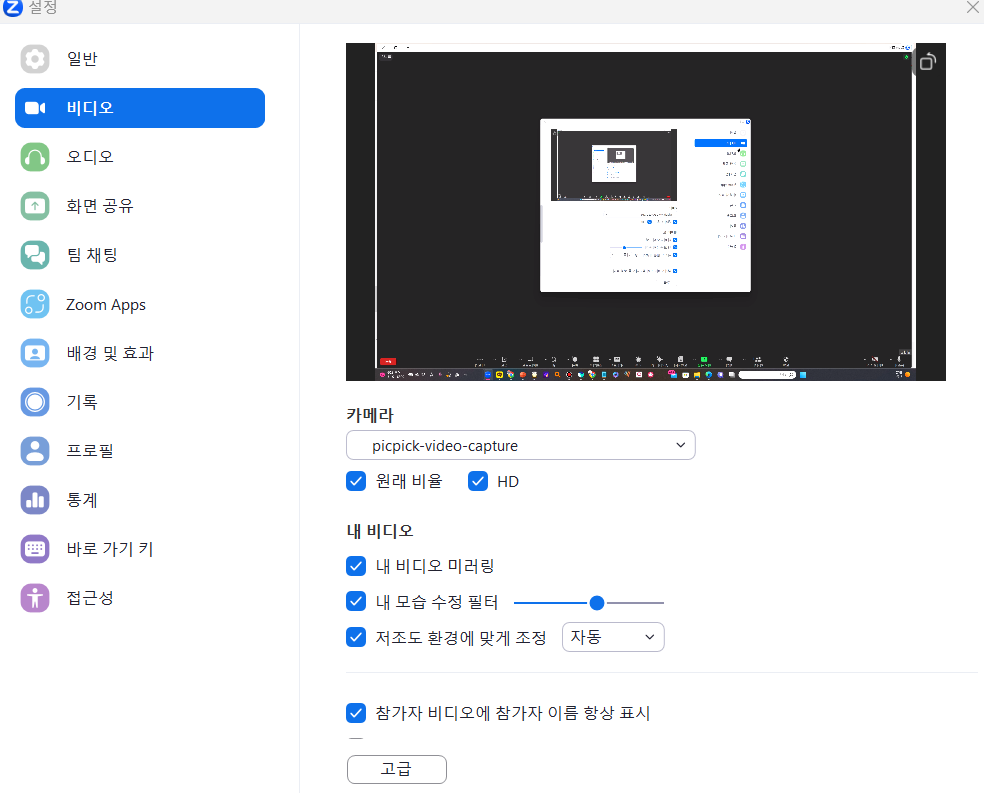Click the 내 모습 수정 필터 slider handle
The image size is (984, 793).
(x=597, y=602)
